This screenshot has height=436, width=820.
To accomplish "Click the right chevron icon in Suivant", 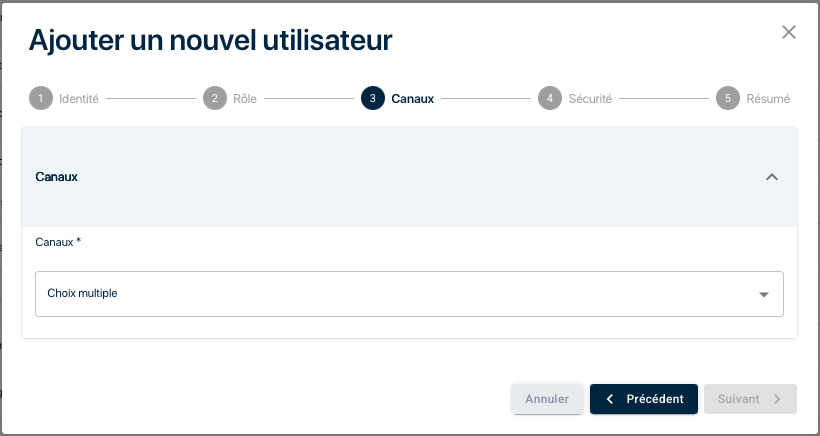I will (777, 399).
